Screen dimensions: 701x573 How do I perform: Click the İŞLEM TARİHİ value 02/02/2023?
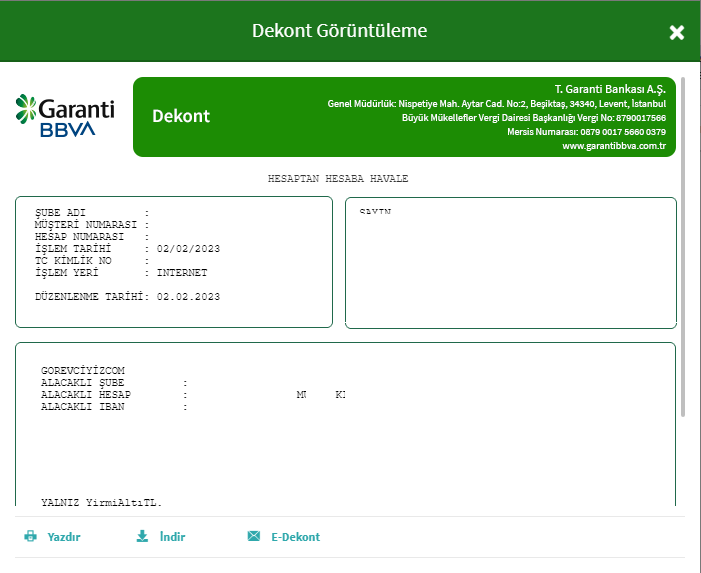click(x=188, y=249)
